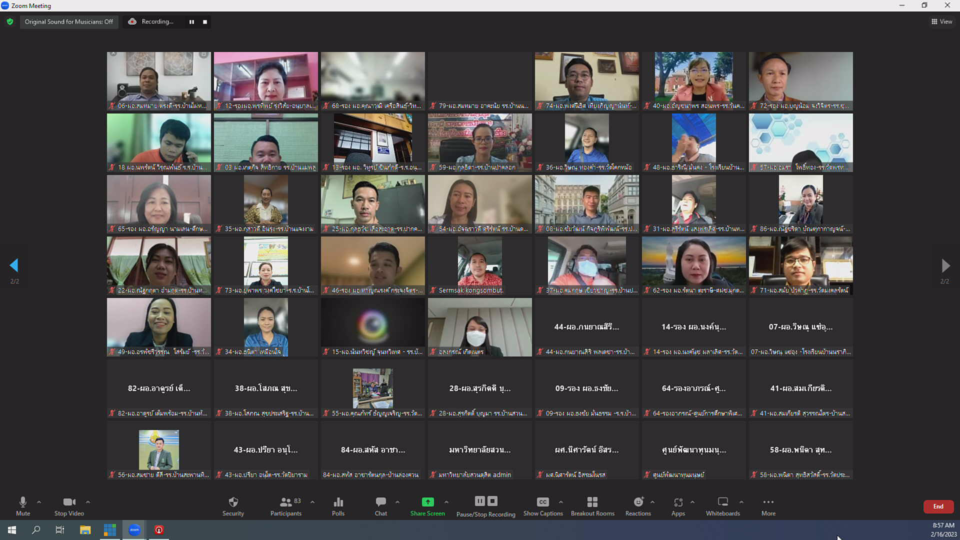
Task: Mute the microphone
Action: tap(23, 505)
